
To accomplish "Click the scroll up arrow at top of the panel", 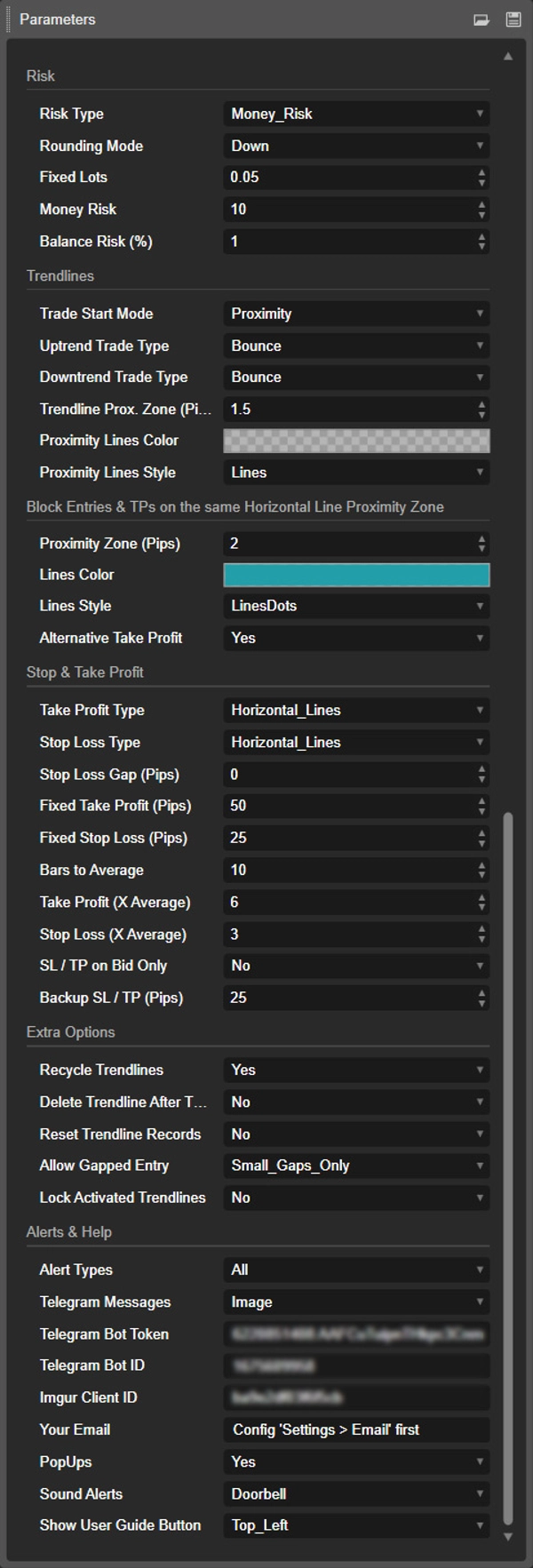I will point(508,57).
